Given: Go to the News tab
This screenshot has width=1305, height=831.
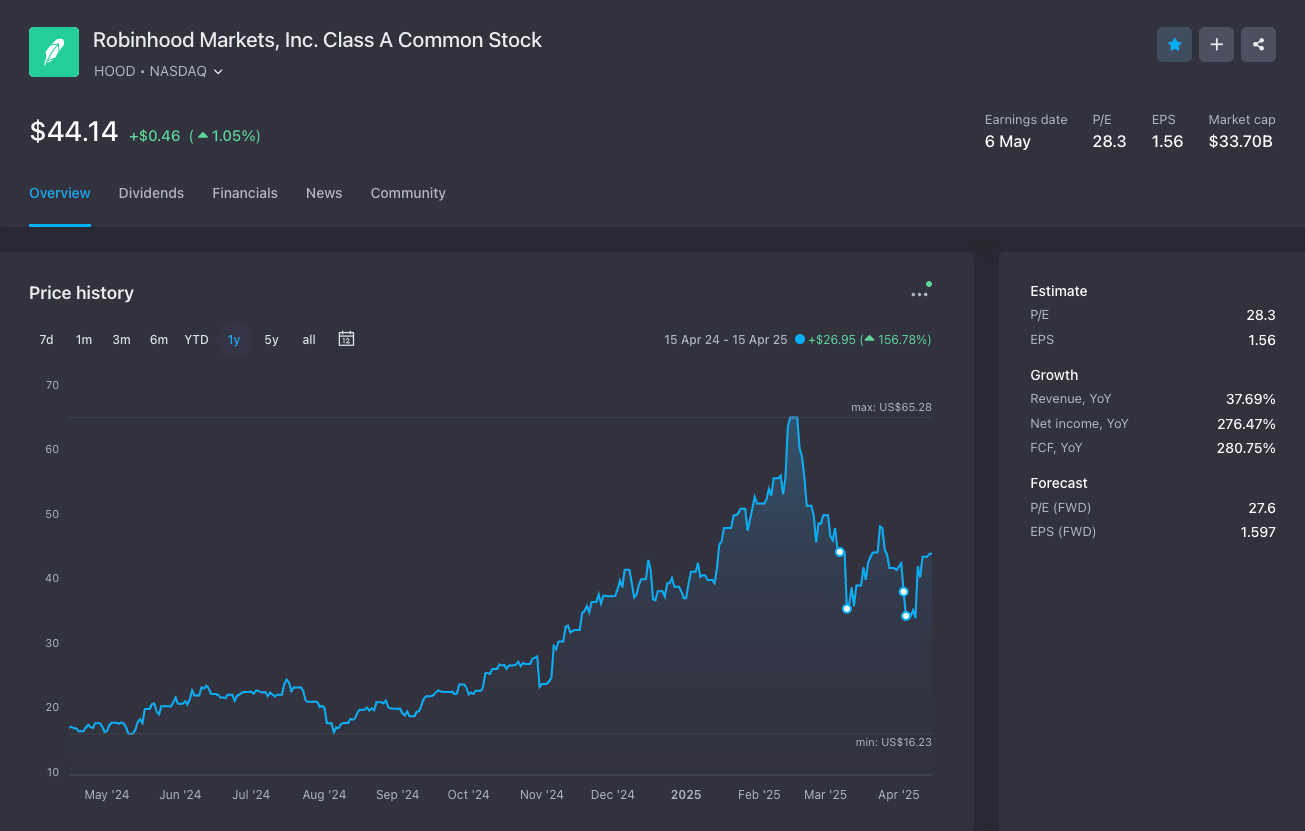Looking at the screenshot, I should point(324,193).
